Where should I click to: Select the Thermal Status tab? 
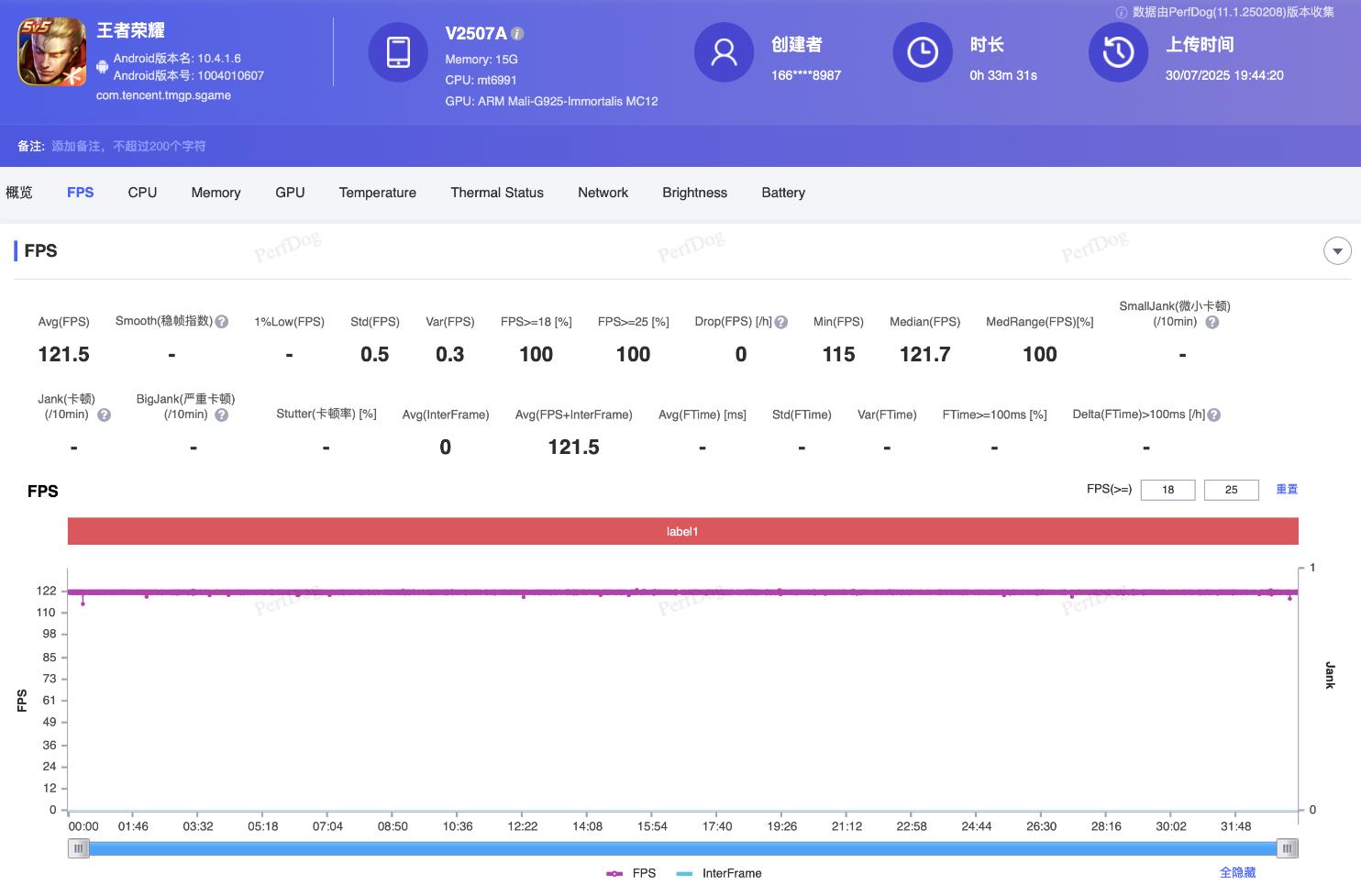click(x=497, y=193)
